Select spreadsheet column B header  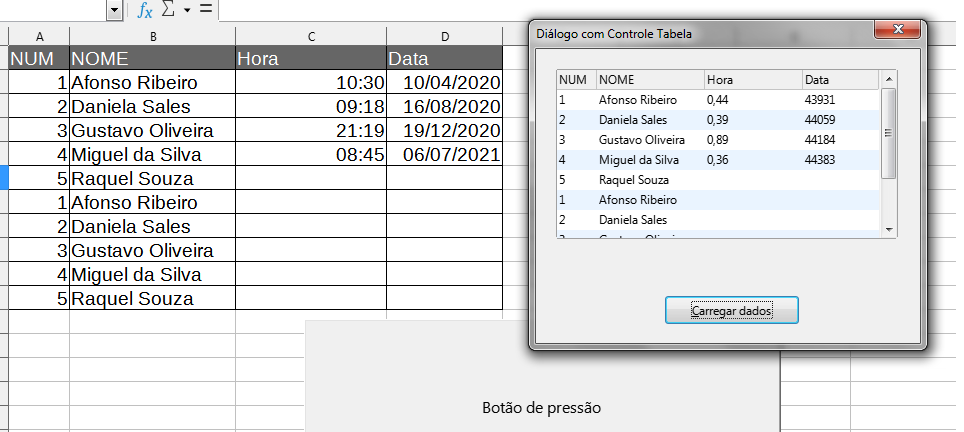click(x=153, y=37)
